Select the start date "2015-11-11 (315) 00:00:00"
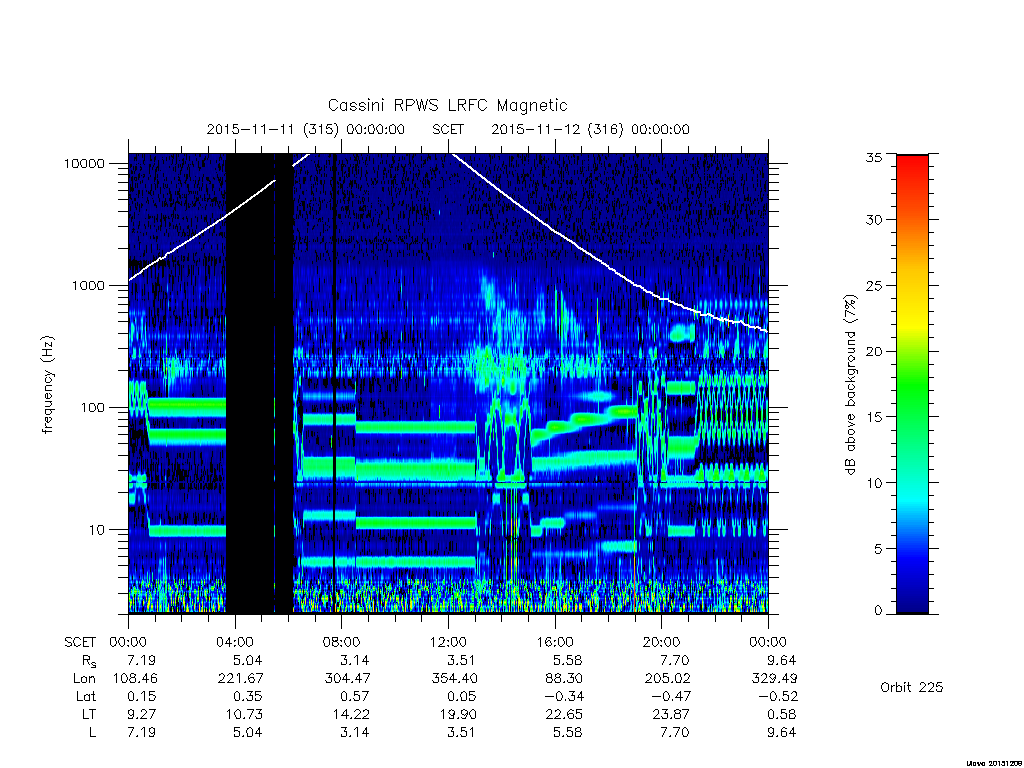 pyautogui.click(x=306, y=129)
